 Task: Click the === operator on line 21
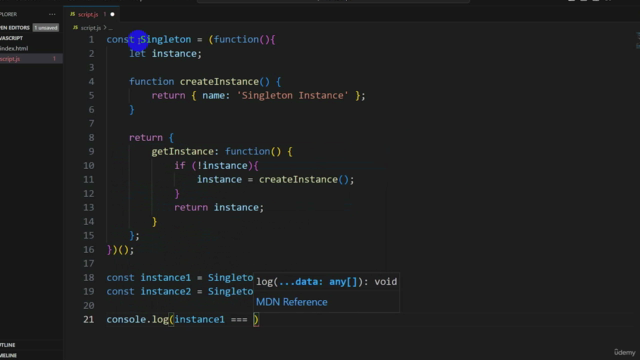click(239, 320)
